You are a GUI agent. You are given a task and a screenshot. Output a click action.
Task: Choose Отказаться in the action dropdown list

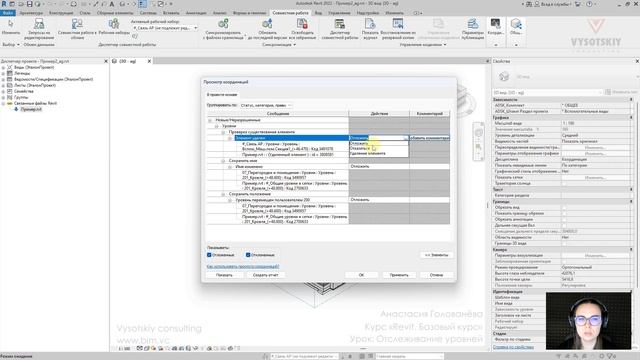point(378,149)
